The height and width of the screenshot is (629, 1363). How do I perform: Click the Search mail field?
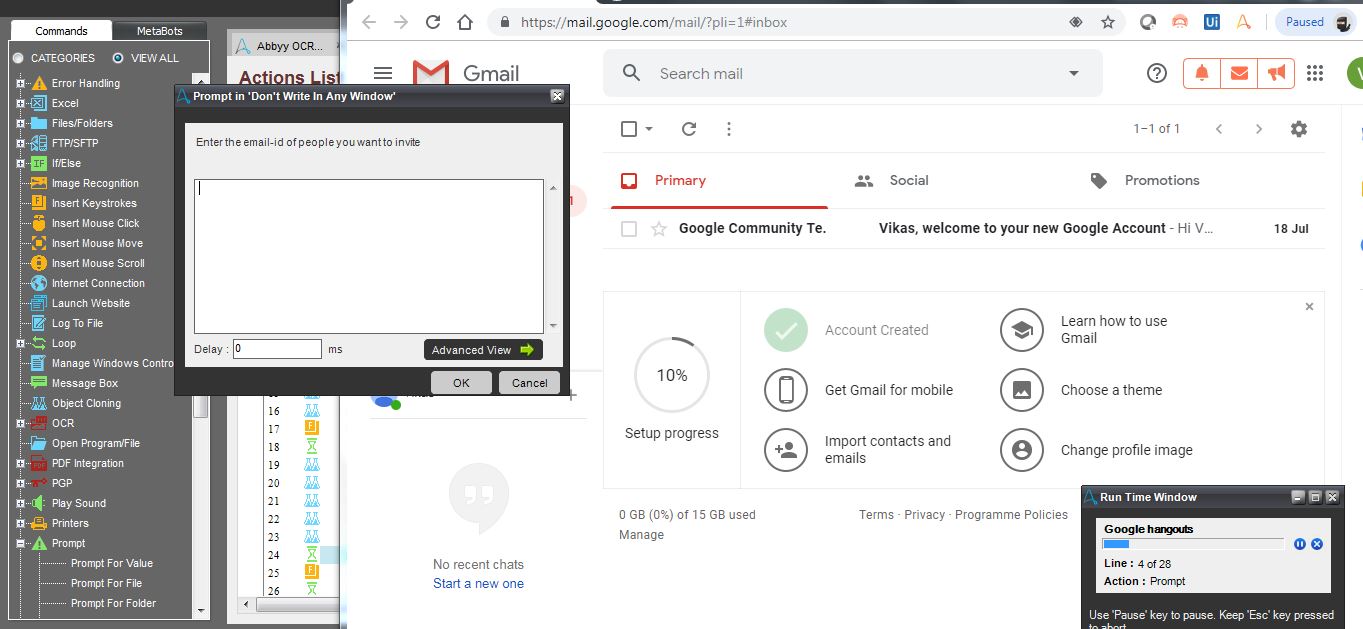[853, 74]
